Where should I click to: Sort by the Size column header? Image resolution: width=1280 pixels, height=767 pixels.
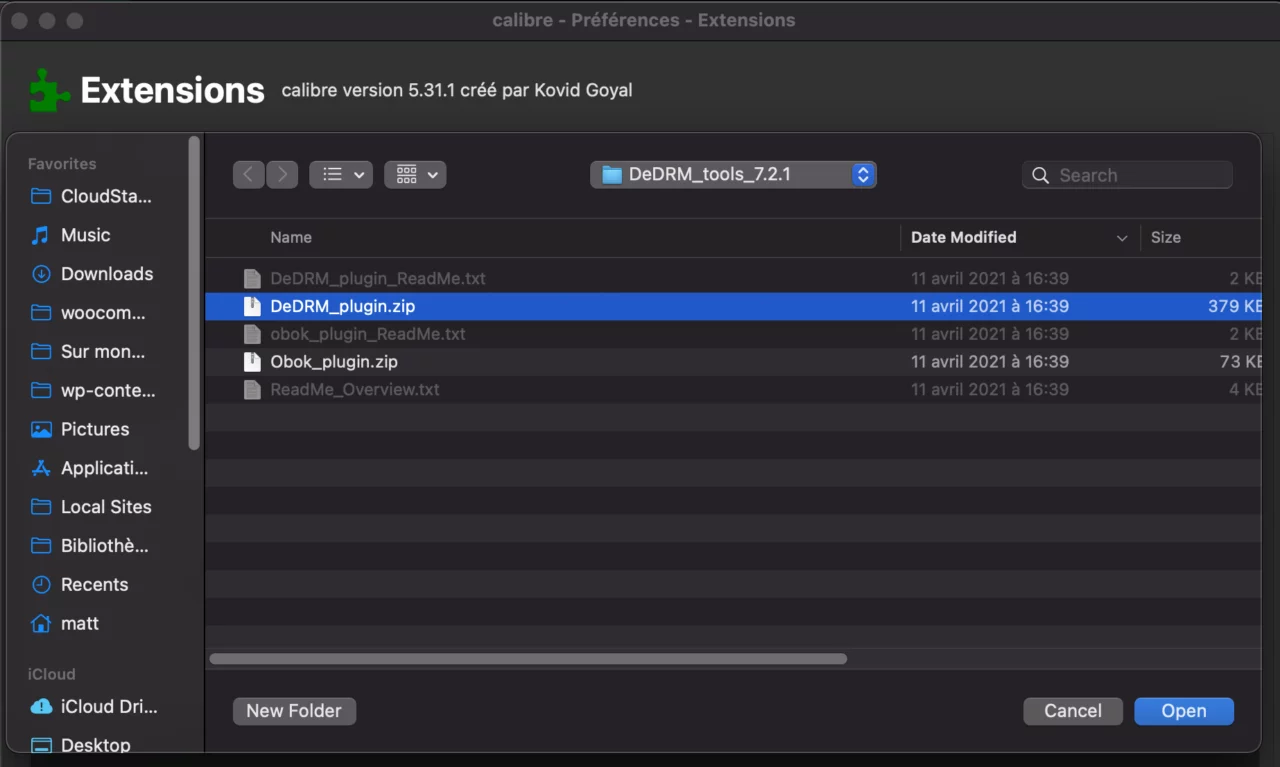tap(1165, 237)
